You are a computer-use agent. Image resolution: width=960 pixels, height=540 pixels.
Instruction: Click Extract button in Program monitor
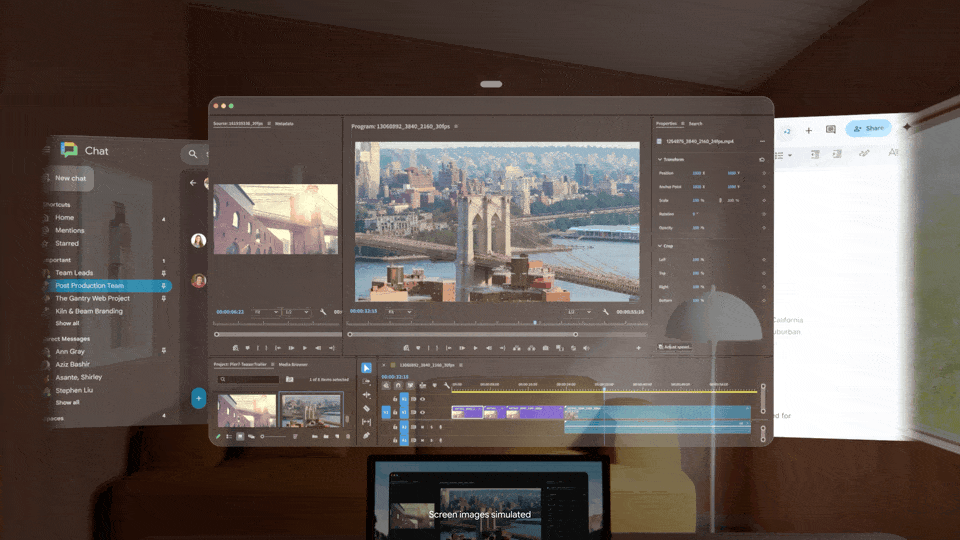tap(531, 348)
